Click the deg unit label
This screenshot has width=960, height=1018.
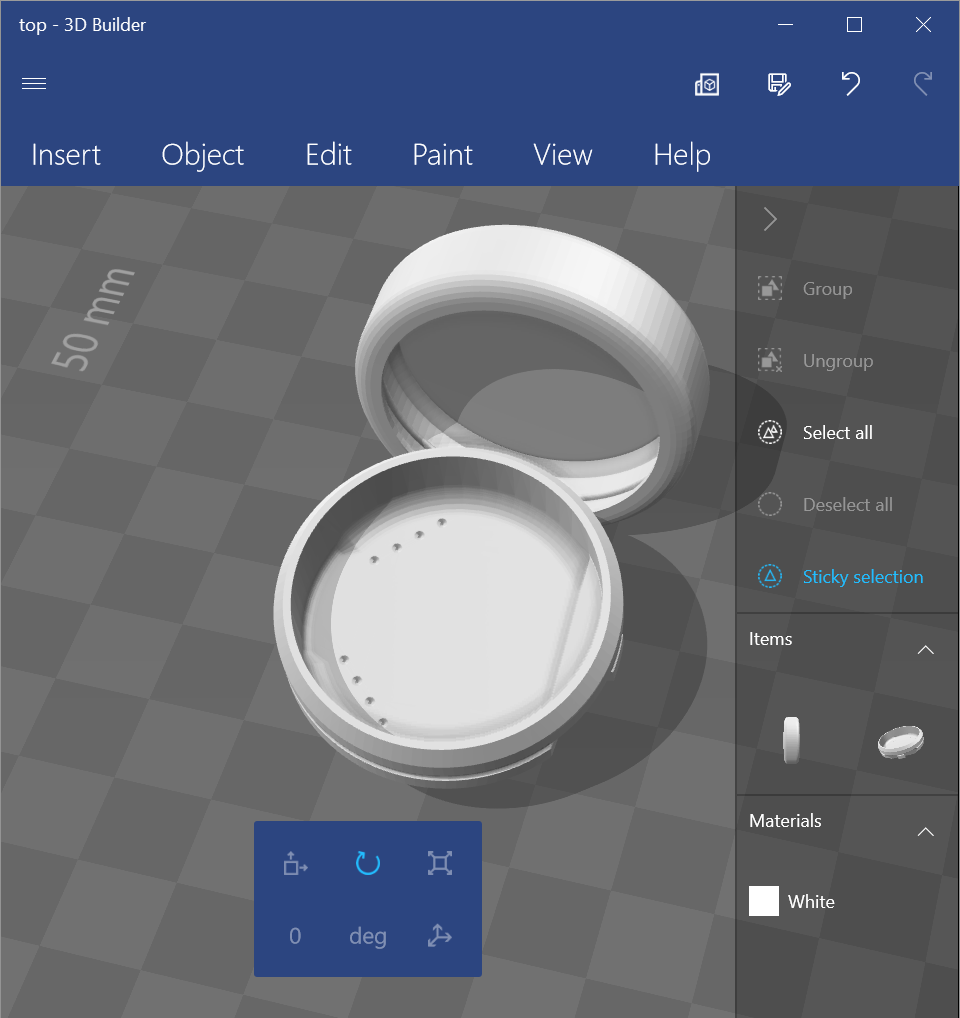tap(368, 937)
